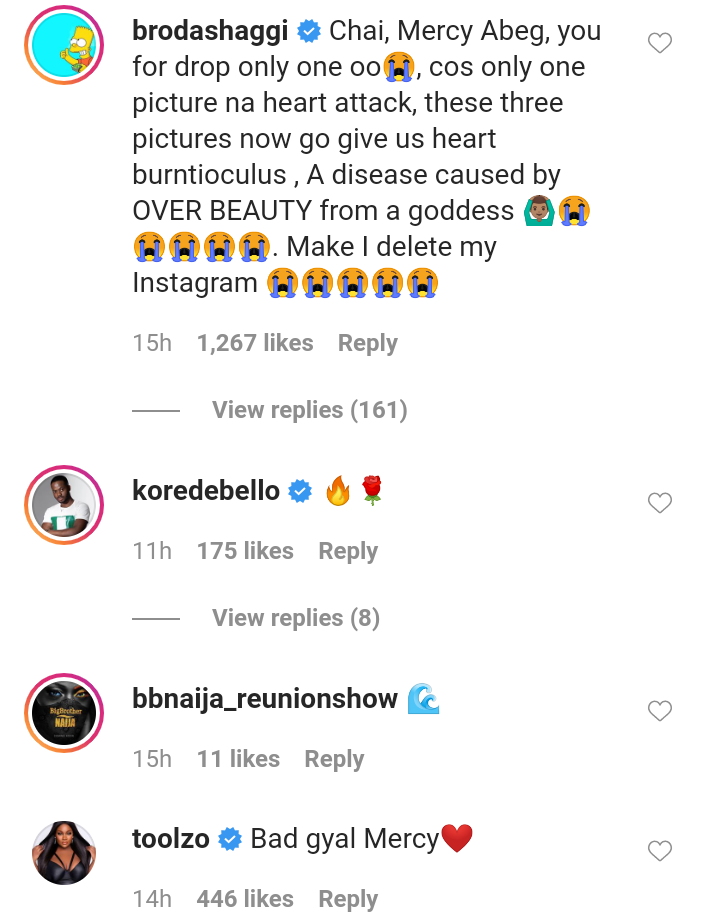The image size is (720, 916).
Task: Open the koredebello username link
Action: (x=206, y=491)
